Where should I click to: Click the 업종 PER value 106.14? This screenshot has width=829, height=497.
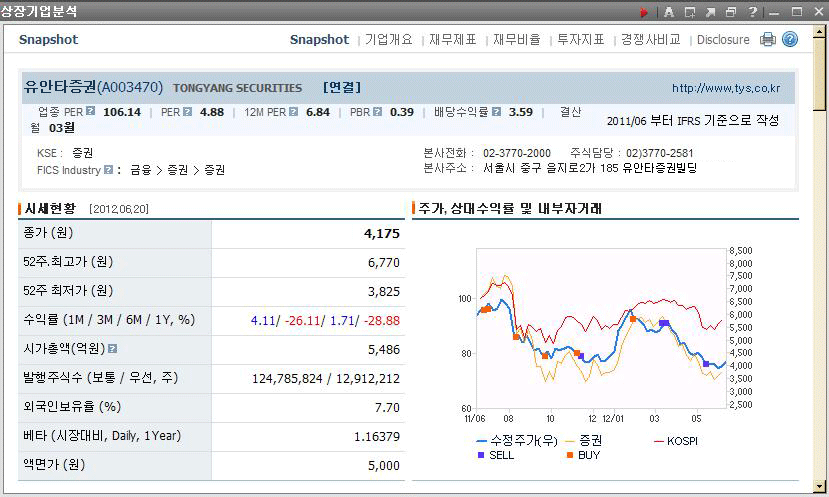coord(122,112)
